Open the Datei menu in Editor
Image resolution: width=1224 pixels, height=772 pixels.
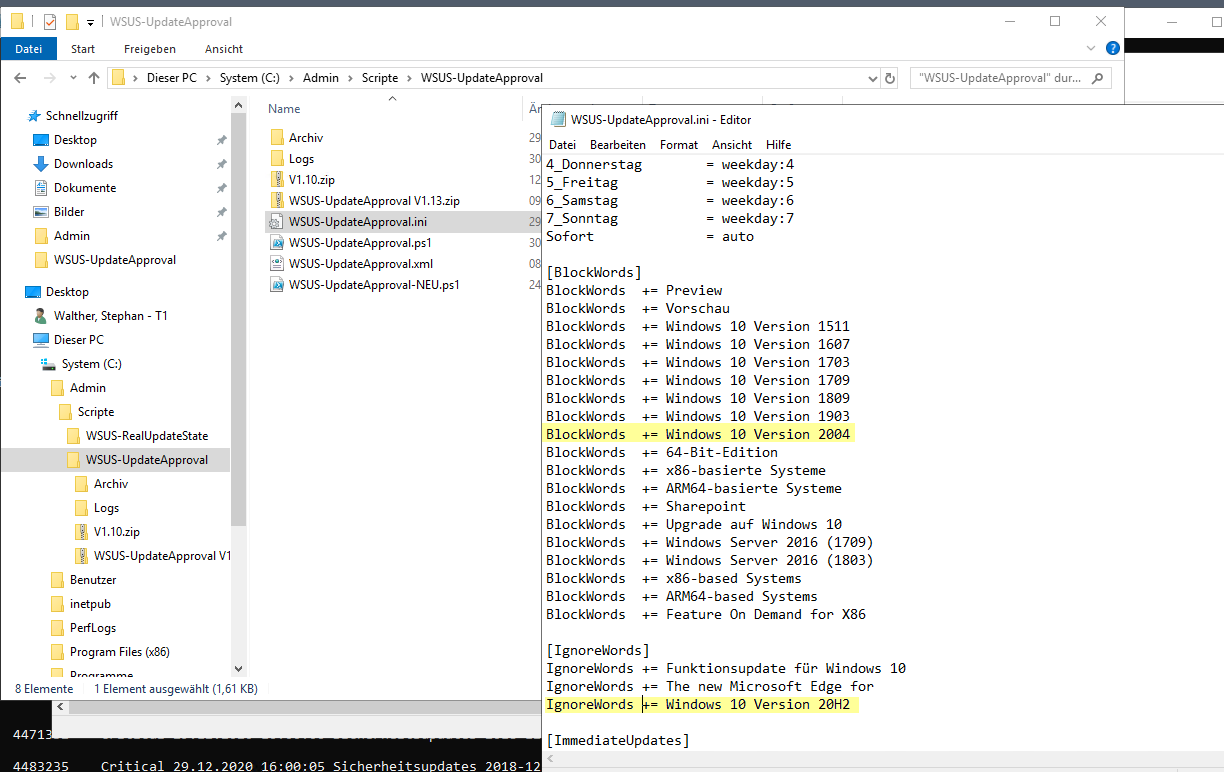coord(563,145)
